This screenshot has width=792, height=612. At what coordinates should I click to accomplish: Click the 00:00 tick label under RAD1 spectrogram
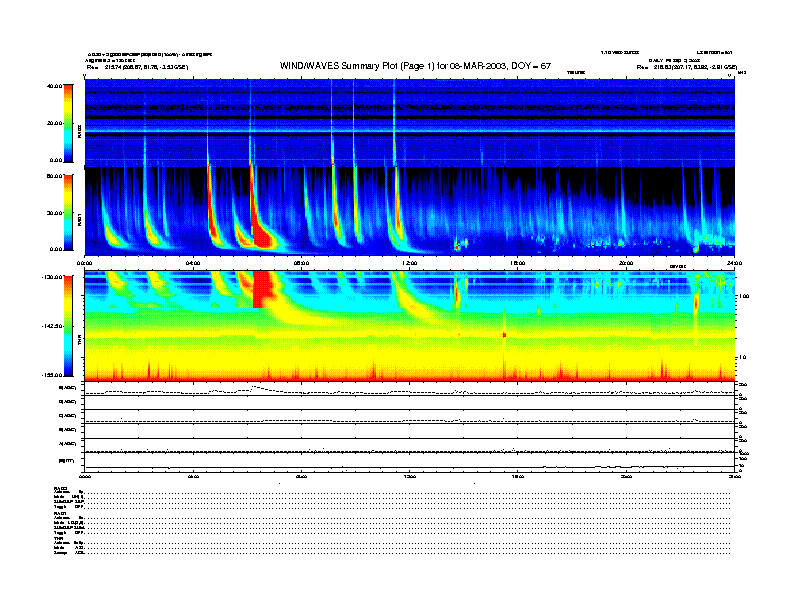[x=84, y=263]
